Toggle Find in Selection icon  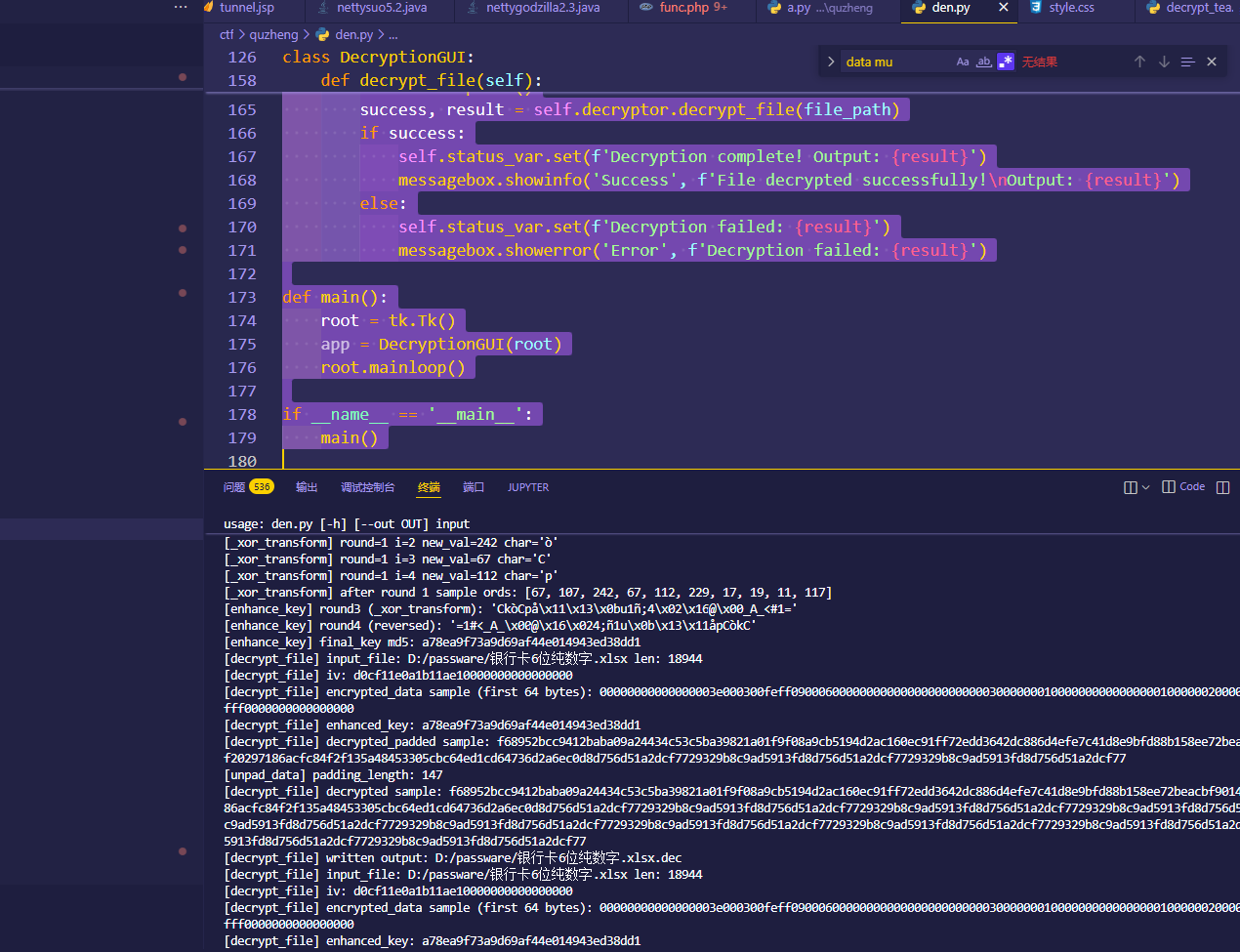click(1187, 62)
